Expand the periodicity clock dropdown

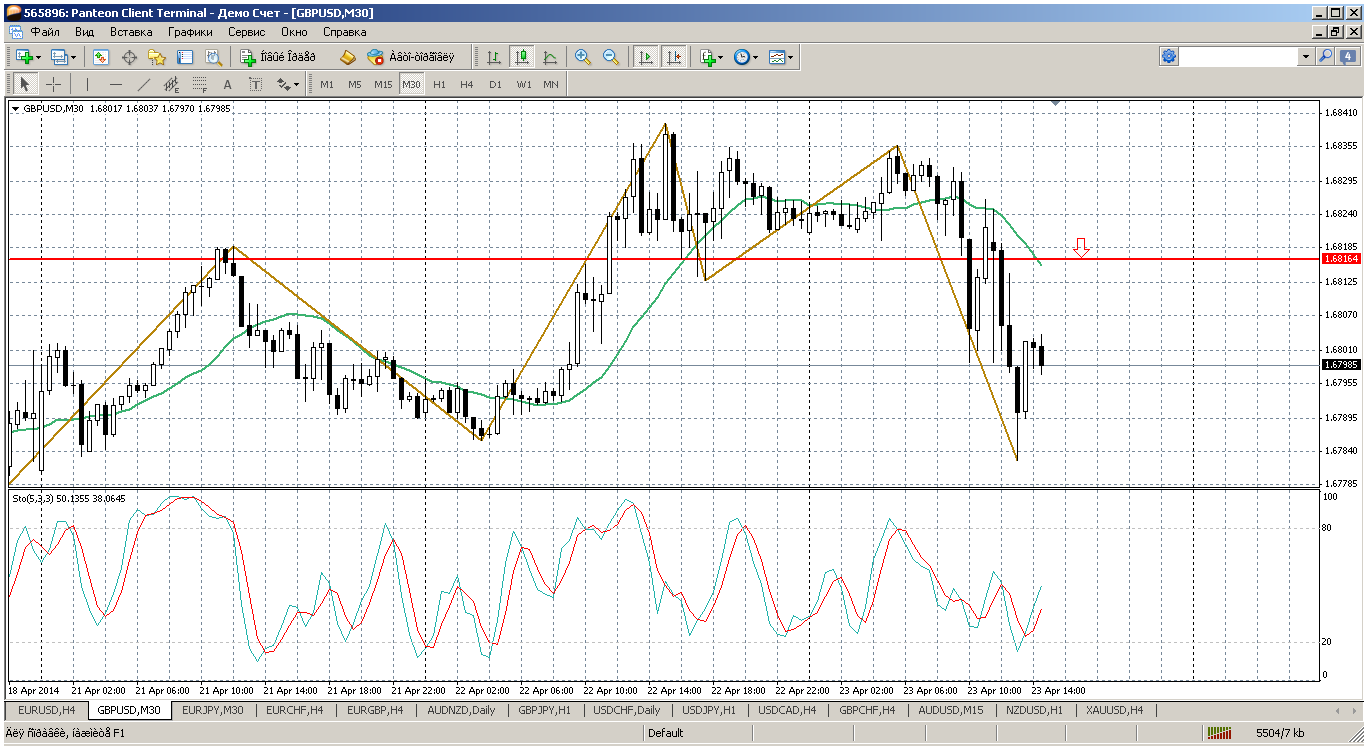755,58
